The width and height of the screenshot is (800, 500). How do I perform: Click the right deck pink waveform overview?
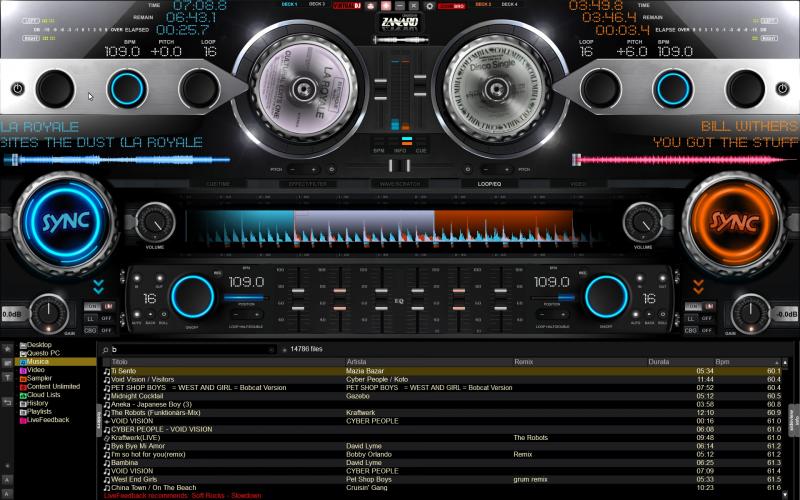684,160
